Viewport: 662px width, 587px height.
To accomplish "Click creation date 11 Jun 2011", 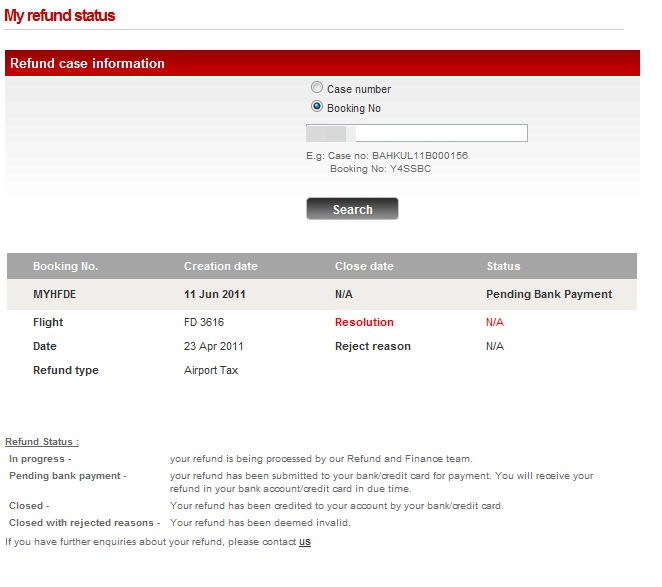I will click(x=214, y=294).
